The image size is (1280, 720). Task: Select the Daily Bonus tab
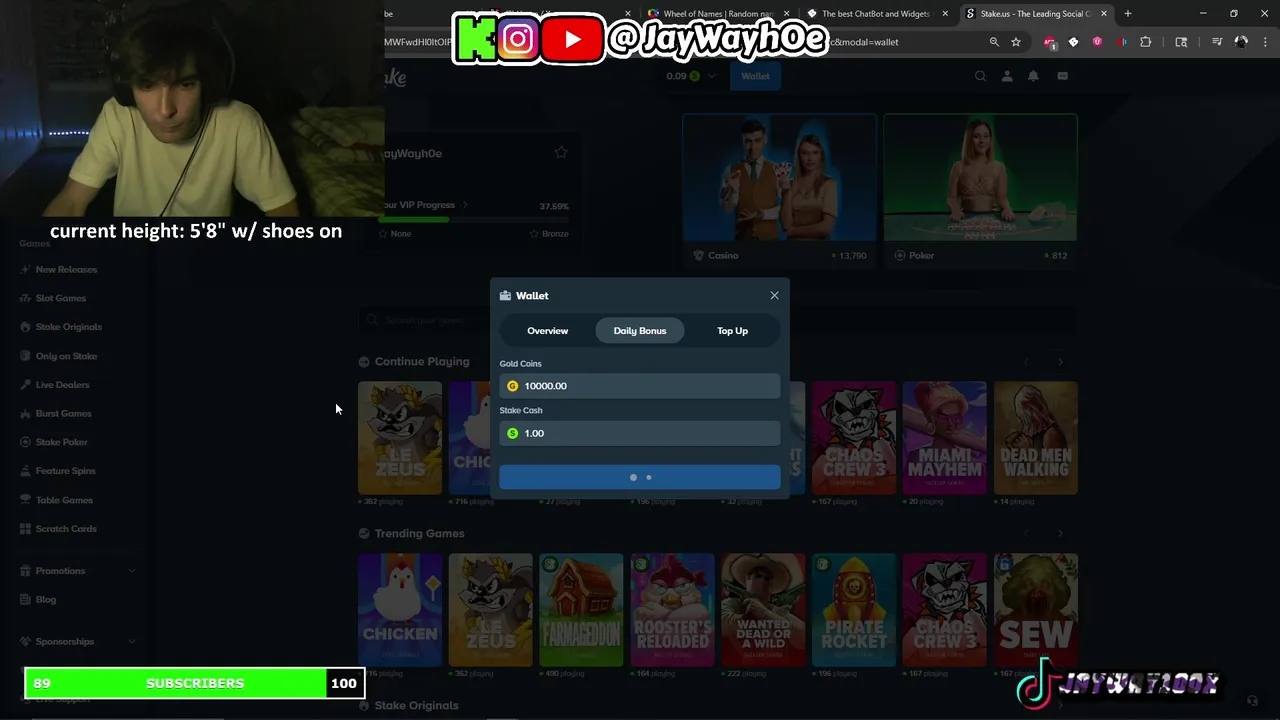[x=640, y=331]
